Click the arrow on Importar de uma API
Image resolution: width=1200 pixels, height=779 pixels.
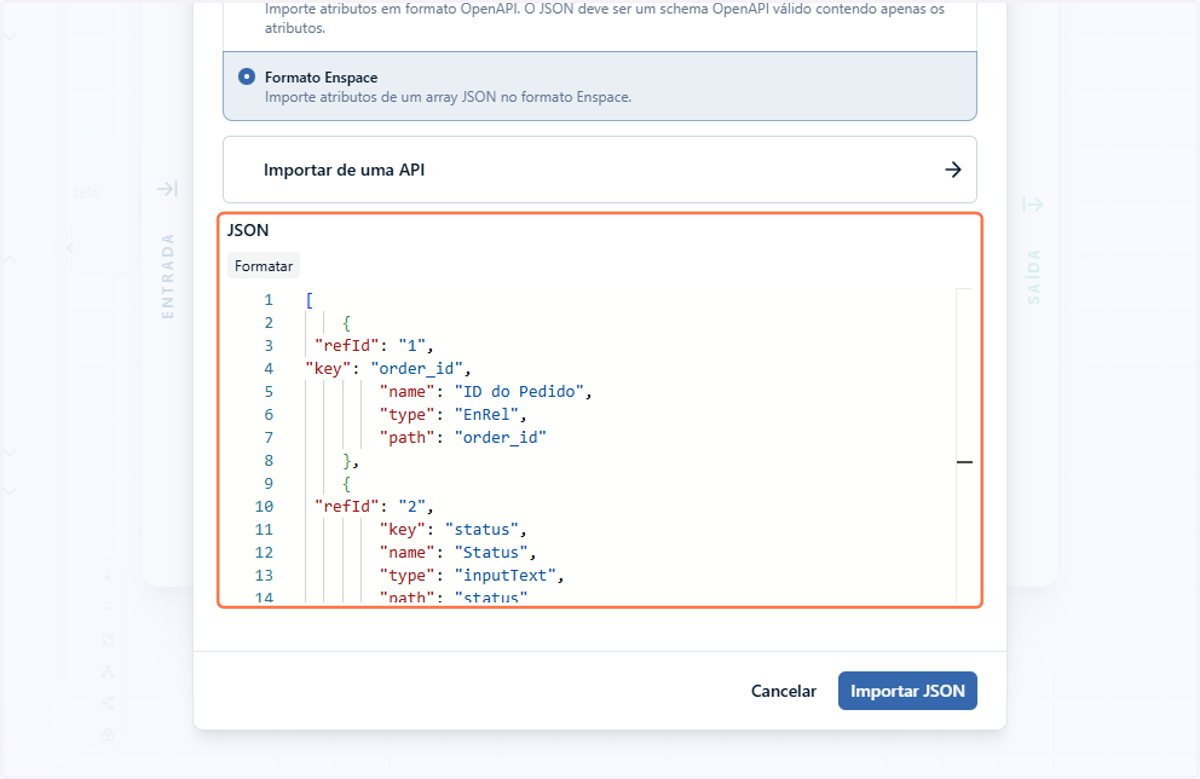pyautogui.click(x=953, y=170)
